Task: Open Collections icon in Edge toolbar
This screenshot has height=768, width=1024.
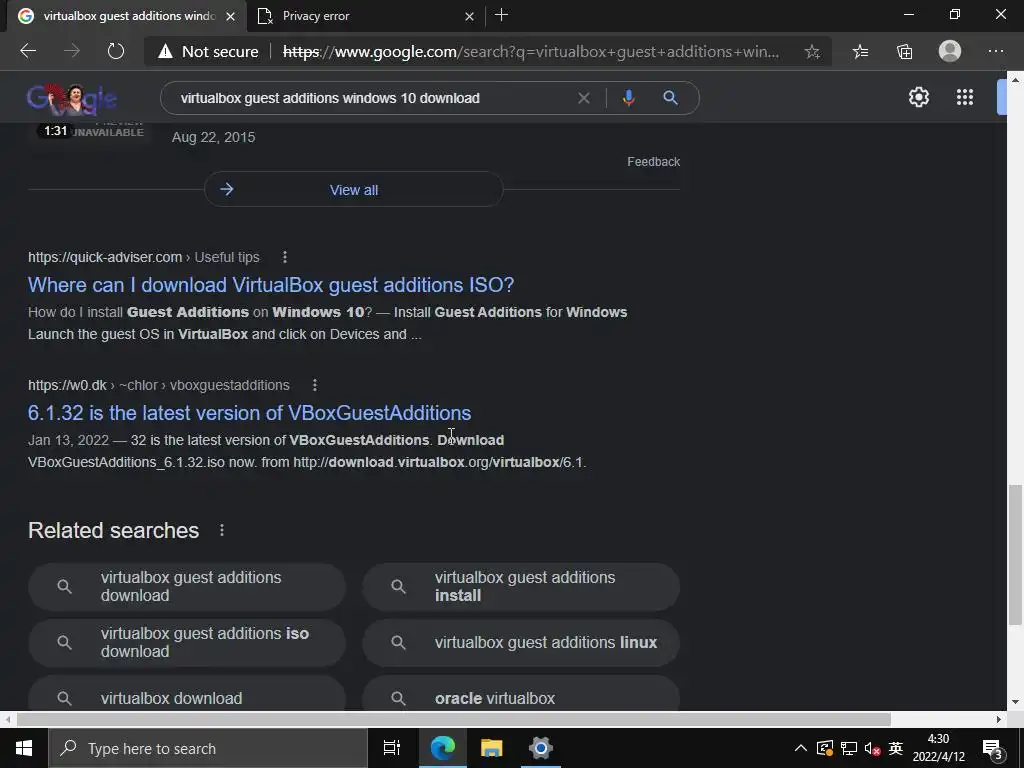Action: click(904, 52)
